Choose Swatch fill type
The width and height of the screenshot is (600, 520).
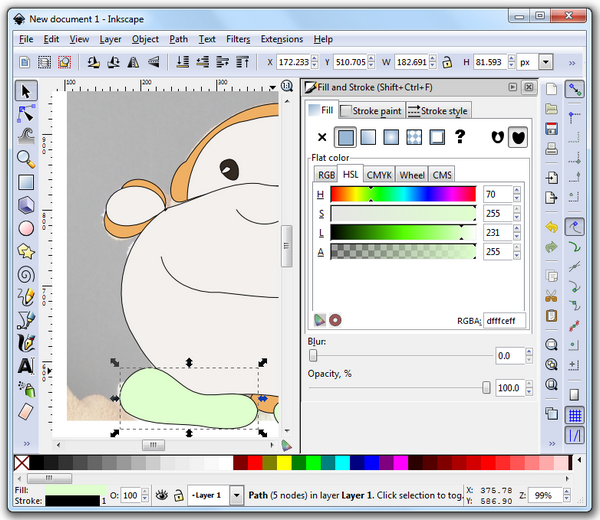[x=437, y=137]
